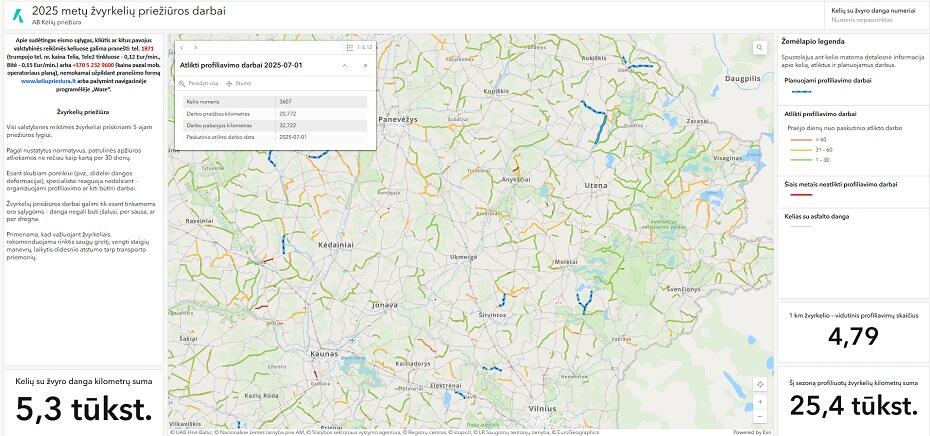Screen dimensions: 930x436
Task: Click the Rokiškis label on the map
Action: click(593, 58)
